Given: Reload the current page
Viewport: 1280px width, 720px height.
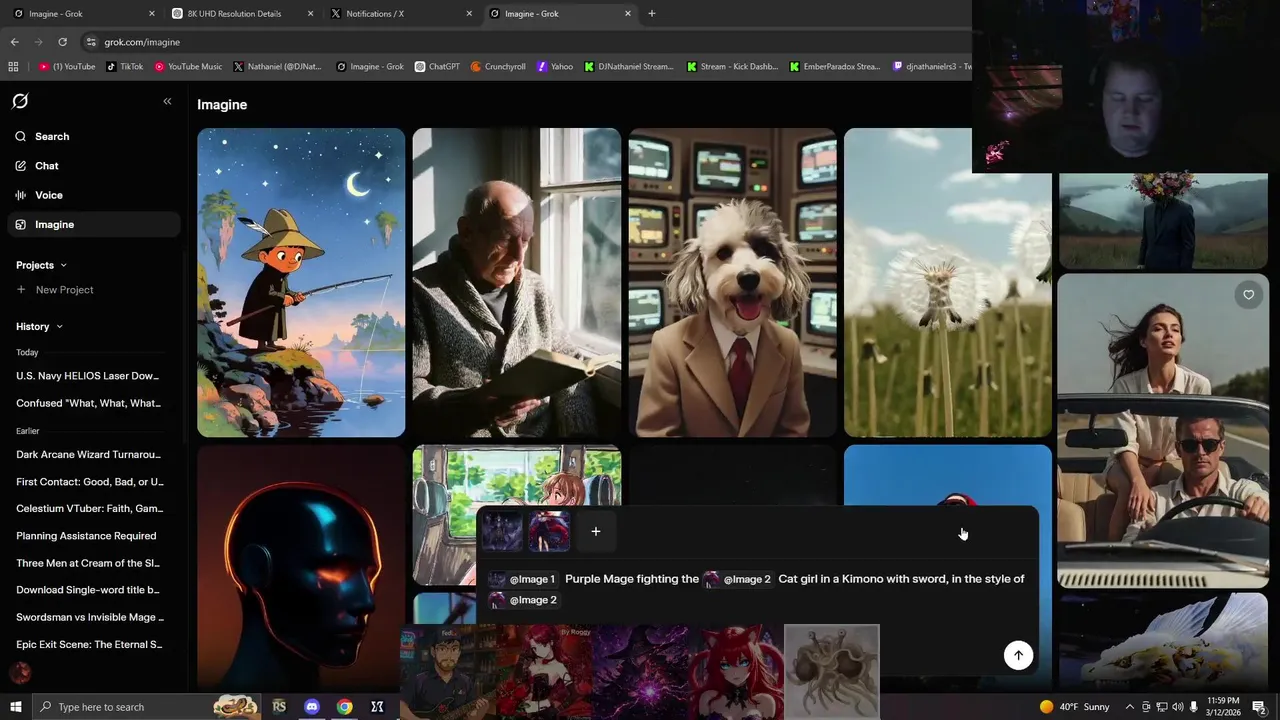Looking at the screenshot, I should click(62, 42).
